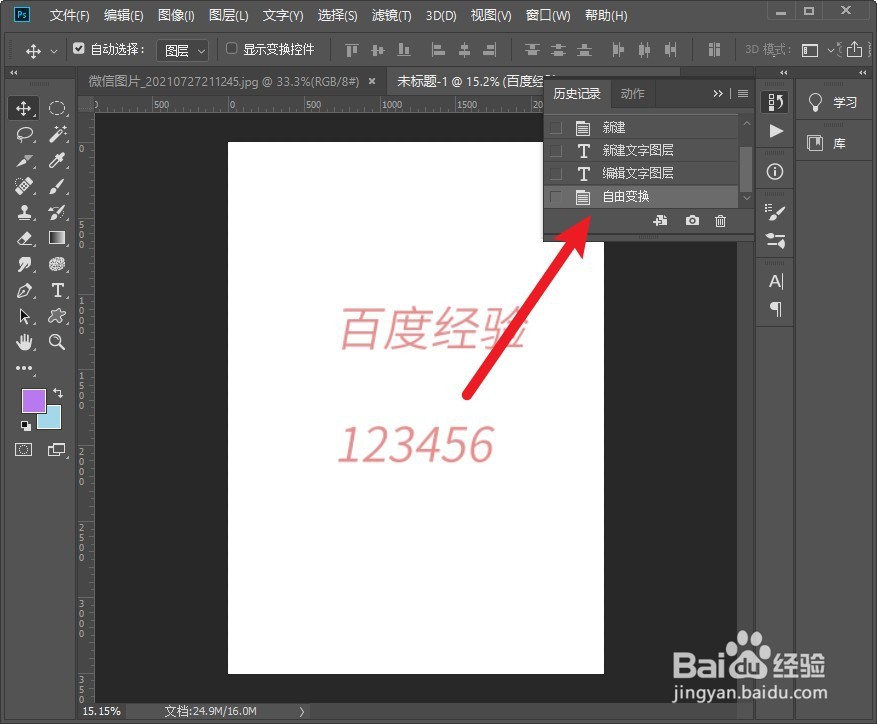Open the 库 panel
Image resolution: width=877 pixels, height=724 pixels.
pos(833,143)
